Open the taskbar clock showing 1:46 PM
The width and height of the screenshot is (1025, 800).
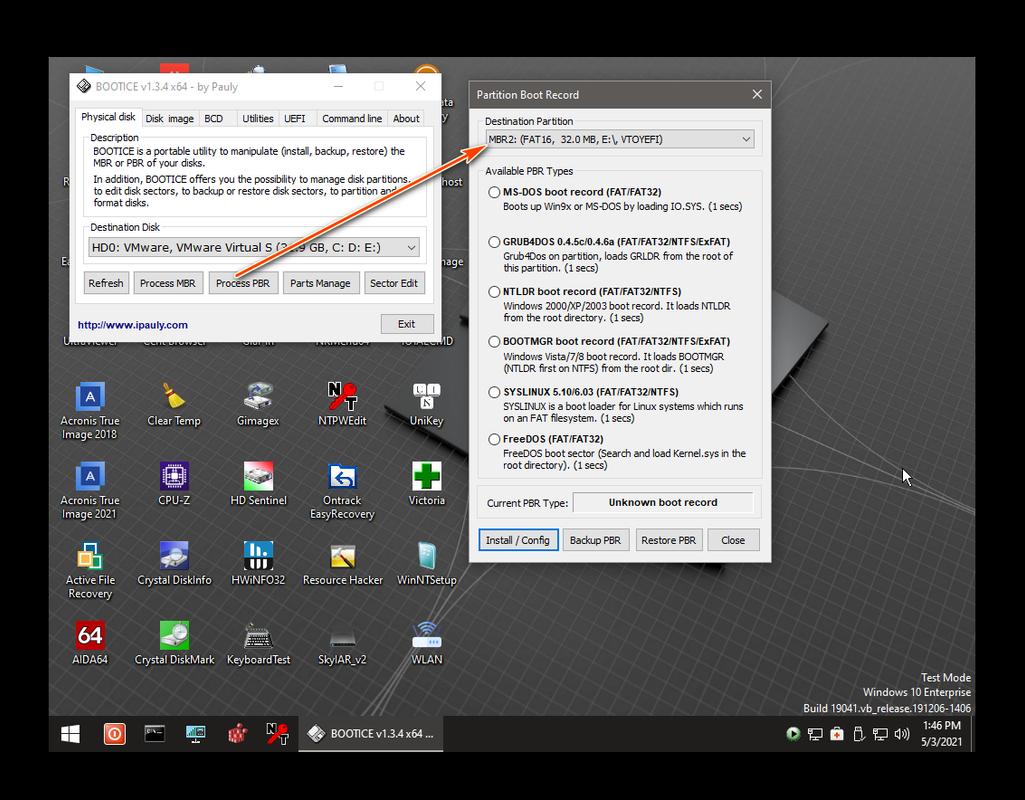(941, 734)
